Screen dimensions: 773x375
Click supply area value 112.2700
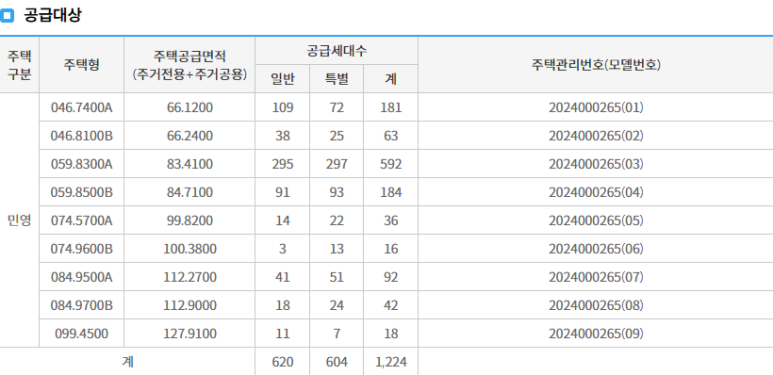coord(190,277)
